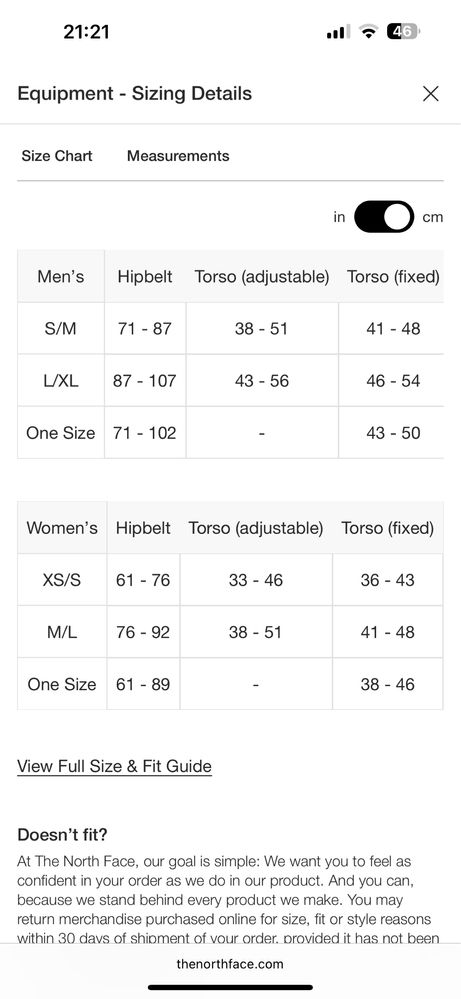This screenshot has height=999, width=461.
Task: Tap the Women's XS/S size row label
Action: (x=62, y=580)
